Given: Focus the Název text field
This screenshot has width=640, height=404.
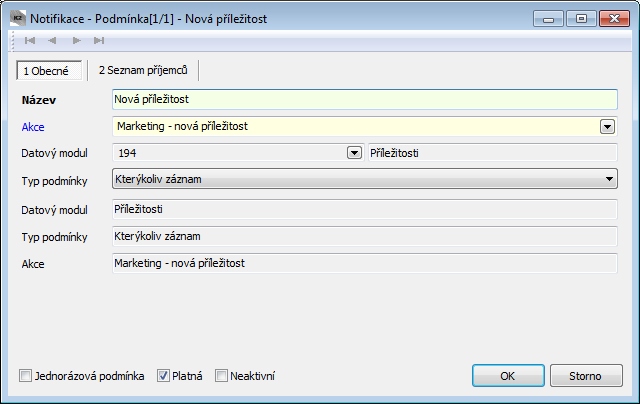Looking at the screenshot, I should click(364, 99).
